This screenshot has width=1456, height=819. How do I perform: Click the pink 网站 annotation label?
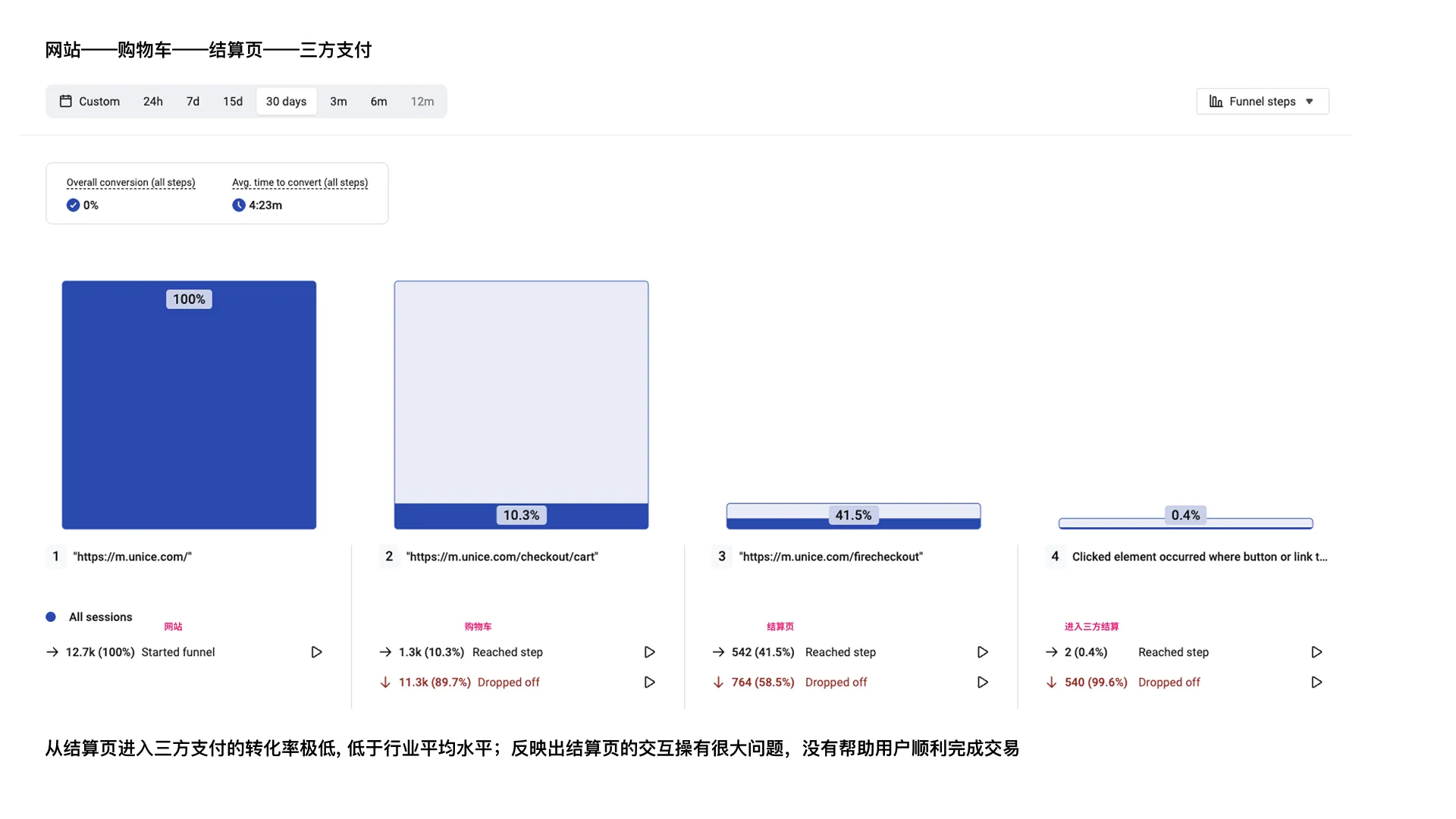[174, 627]
